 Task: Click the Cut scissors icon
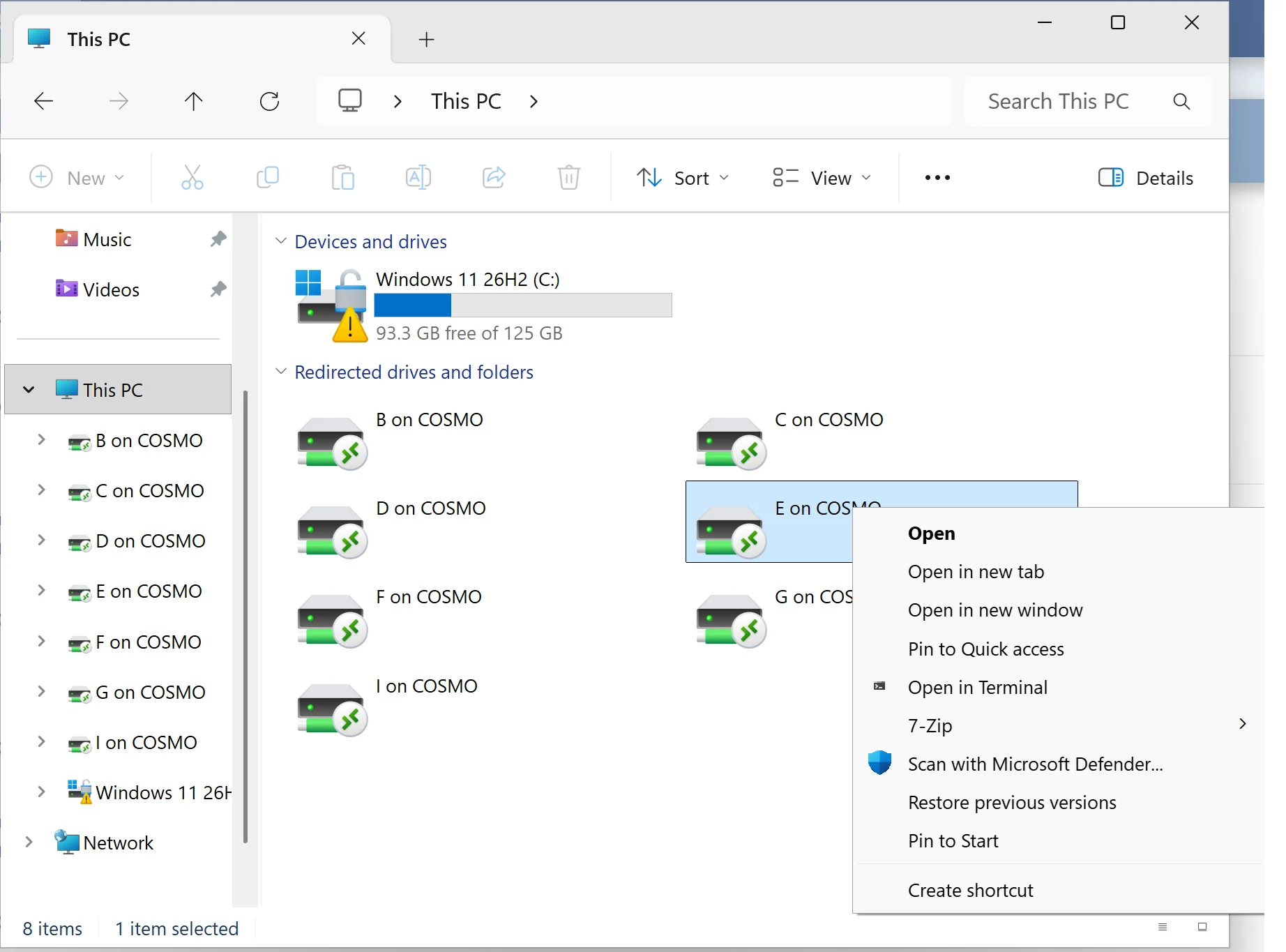pos(192,178)
